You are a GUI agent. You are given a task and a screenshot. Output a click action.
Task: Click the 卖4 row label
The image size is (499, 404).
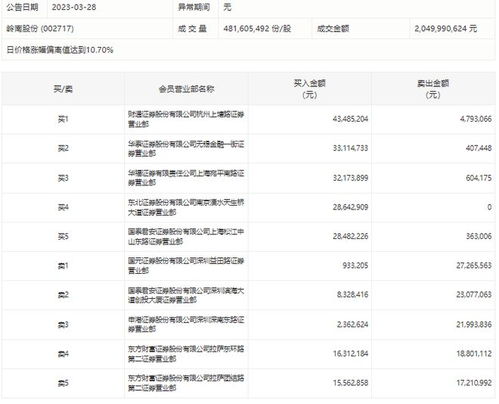pyautogui.click(x=63, y=354)
